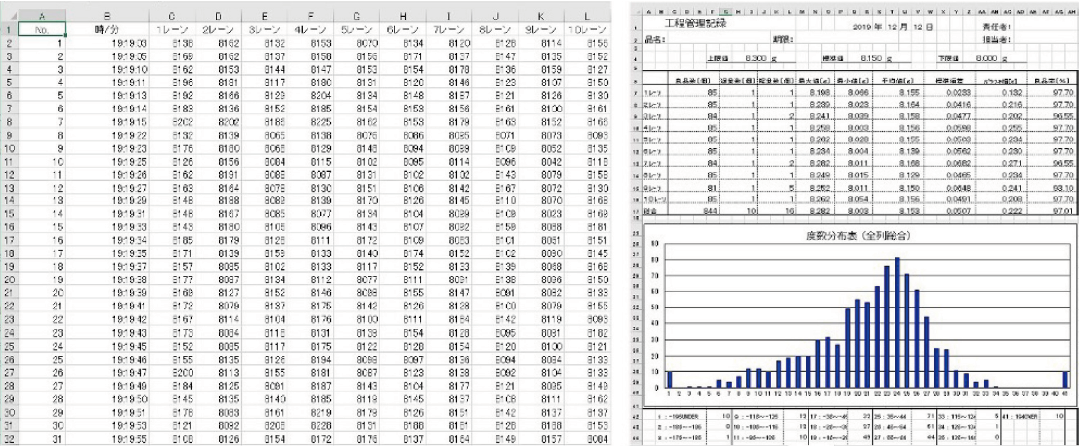Select column A header in the left sheet
This screenshot has width=1080, height=446.
click(43, 16)
